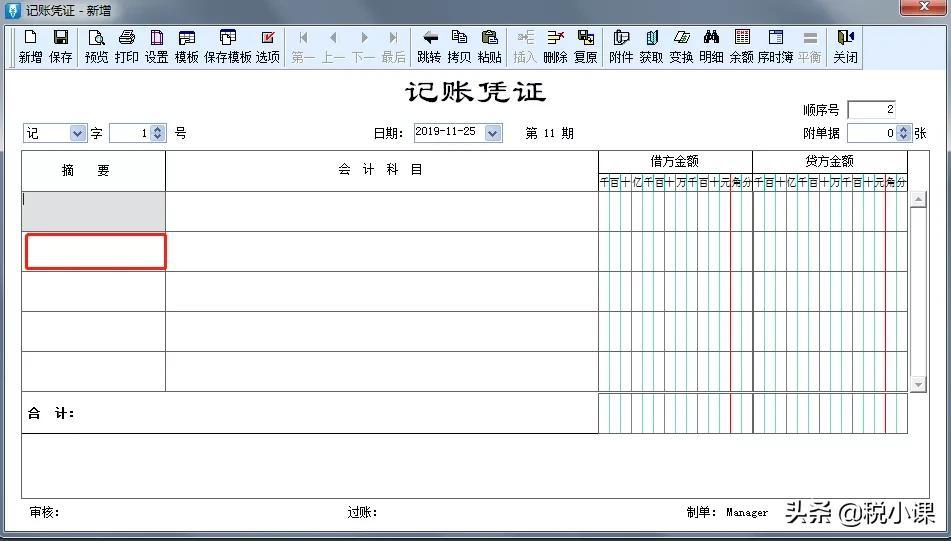Open 序时簿 journal icon
This screenshot has height=541, width=951.
[776, 46]
